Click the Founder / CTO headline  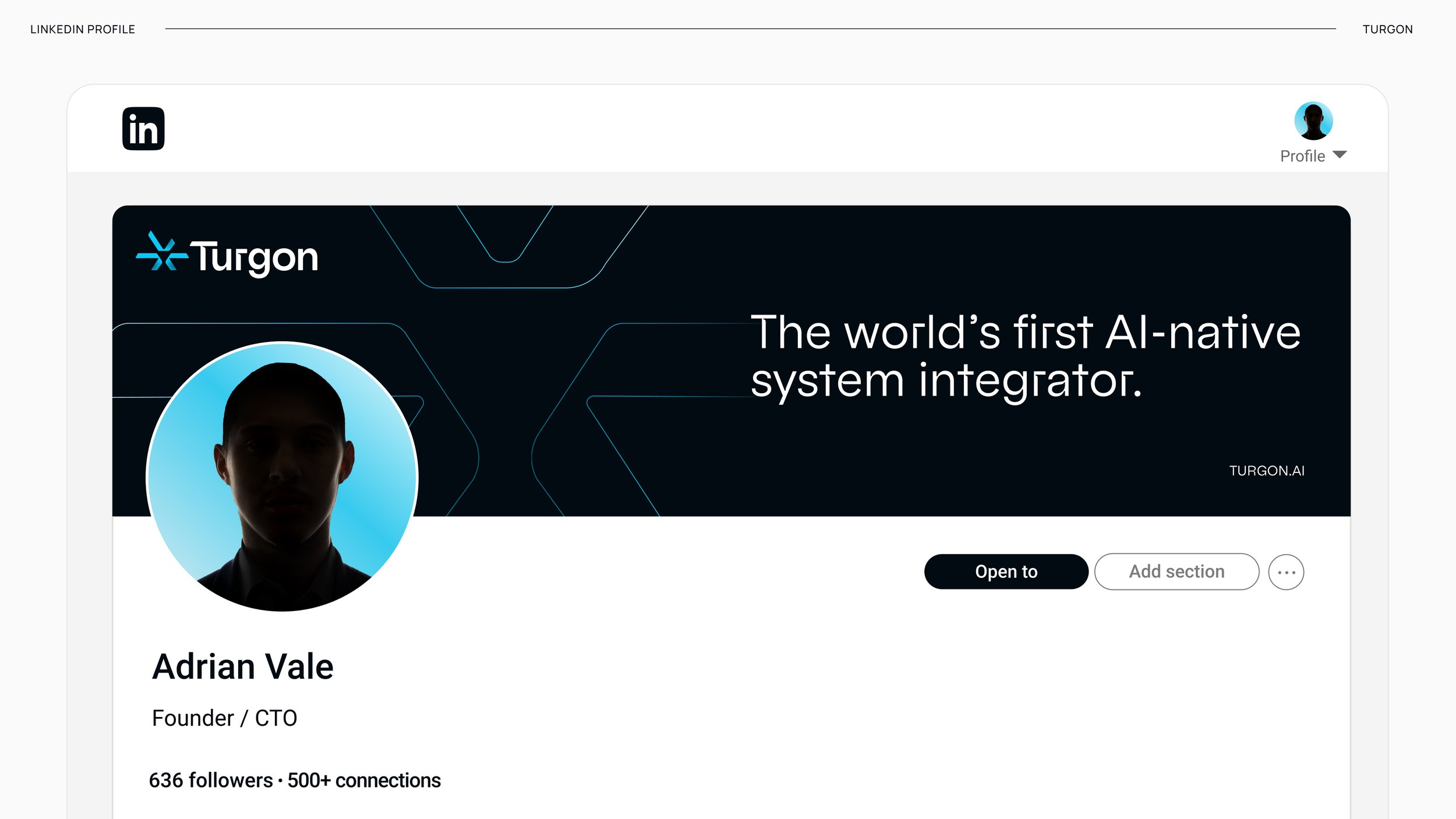pos(224,718)
